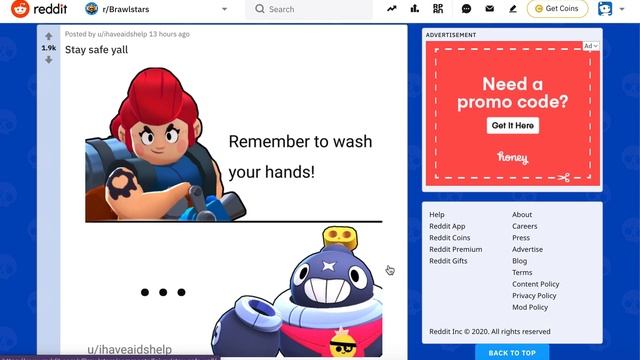Click the Honey logo in the ad
The height and width of the screenshot is (360, 640).
pyautogui.click(x=513, y=158)
